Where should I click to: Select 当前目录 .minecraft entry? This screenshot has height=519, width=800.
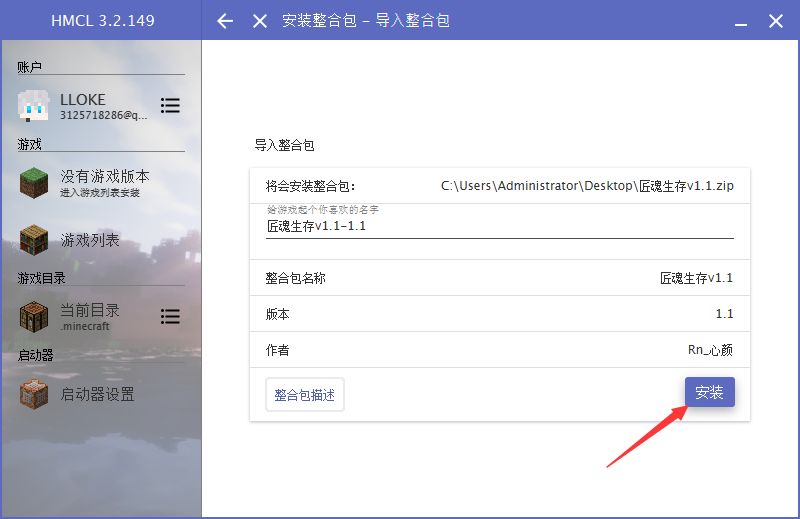(90, 316)
